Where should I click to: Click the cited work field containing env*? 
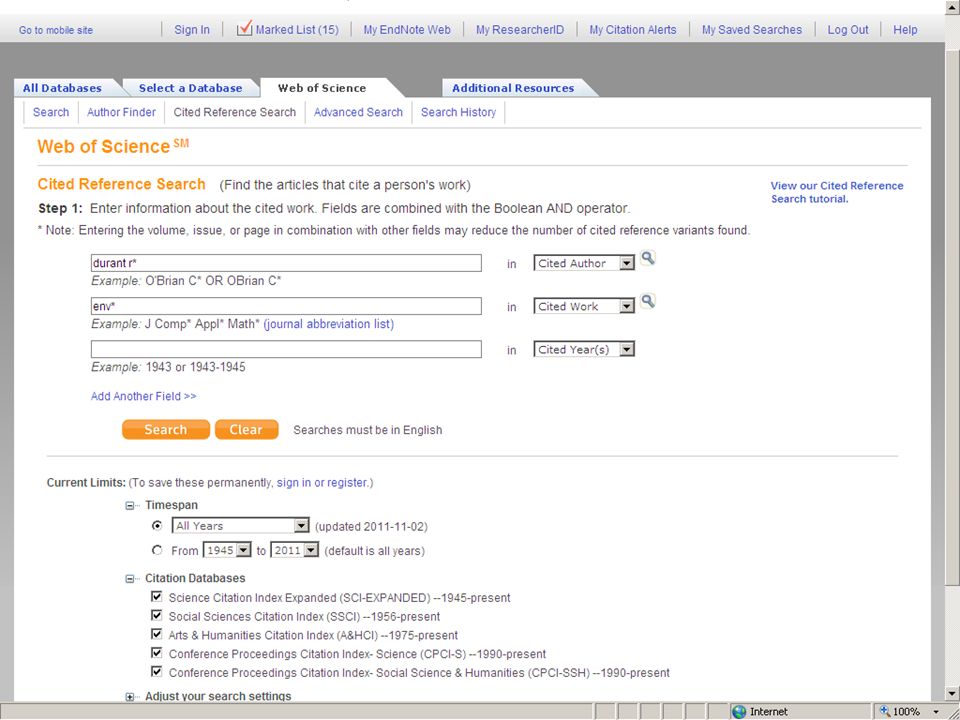pos(286,306)
